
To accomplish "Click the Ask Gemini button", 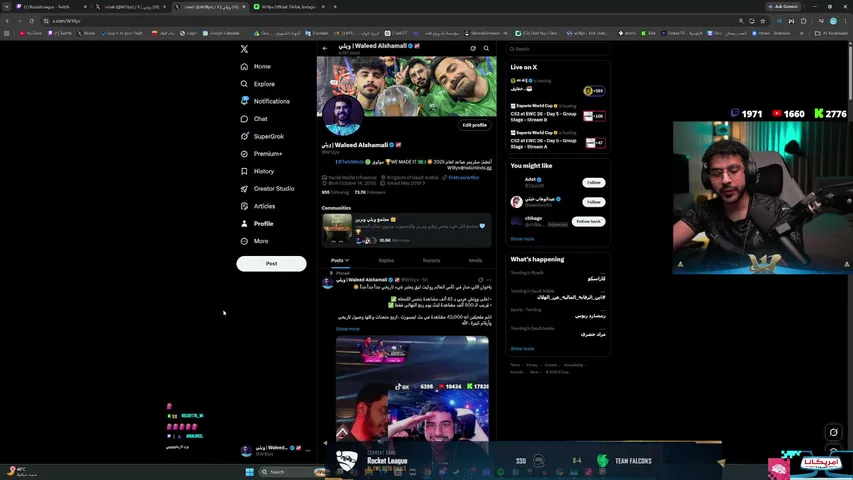I will coord(783,7).
